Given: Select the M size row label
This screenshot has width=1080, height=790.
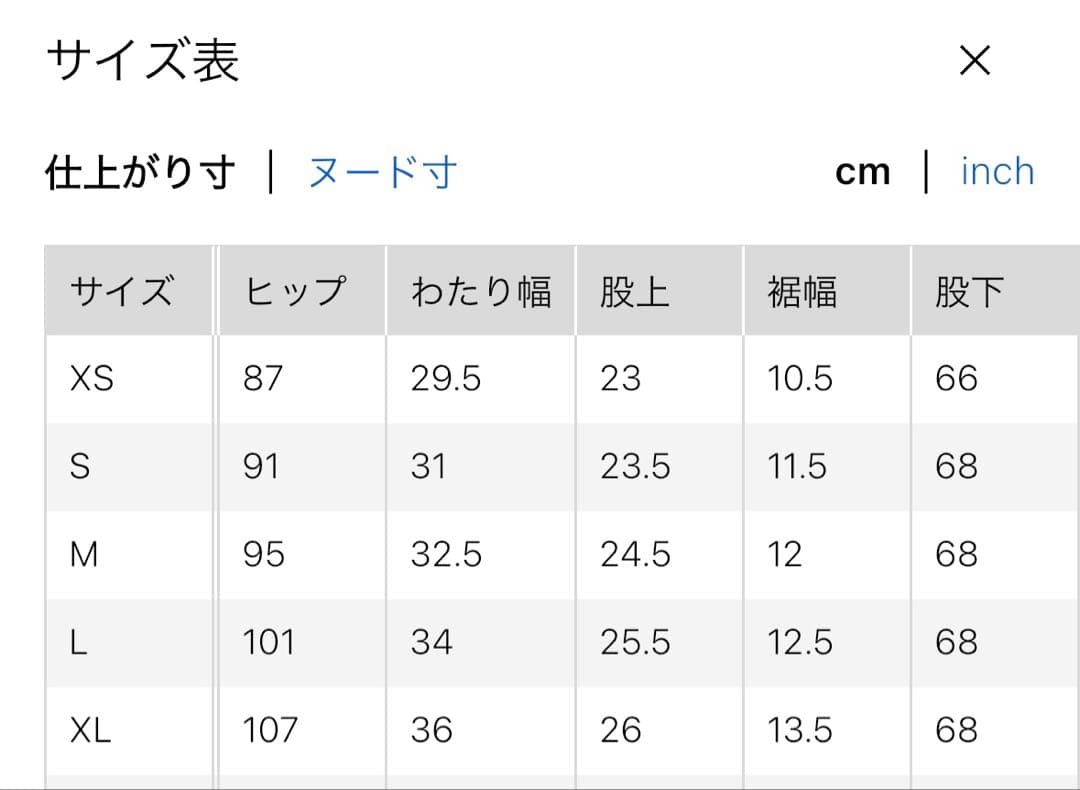Looking at the screenshot, I should (84, 554).
